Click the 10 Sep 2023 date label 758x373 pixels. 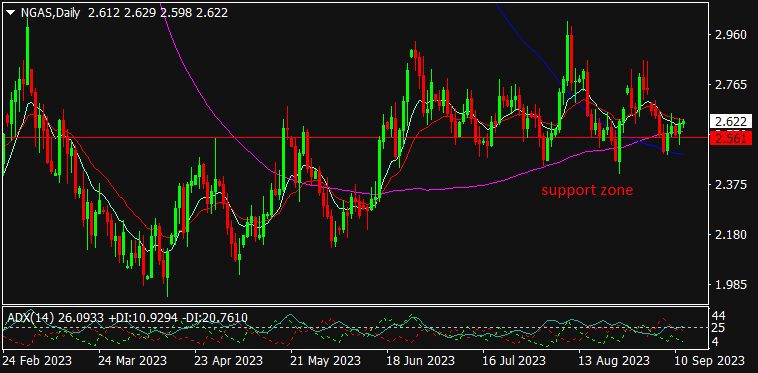pos(710,360)
